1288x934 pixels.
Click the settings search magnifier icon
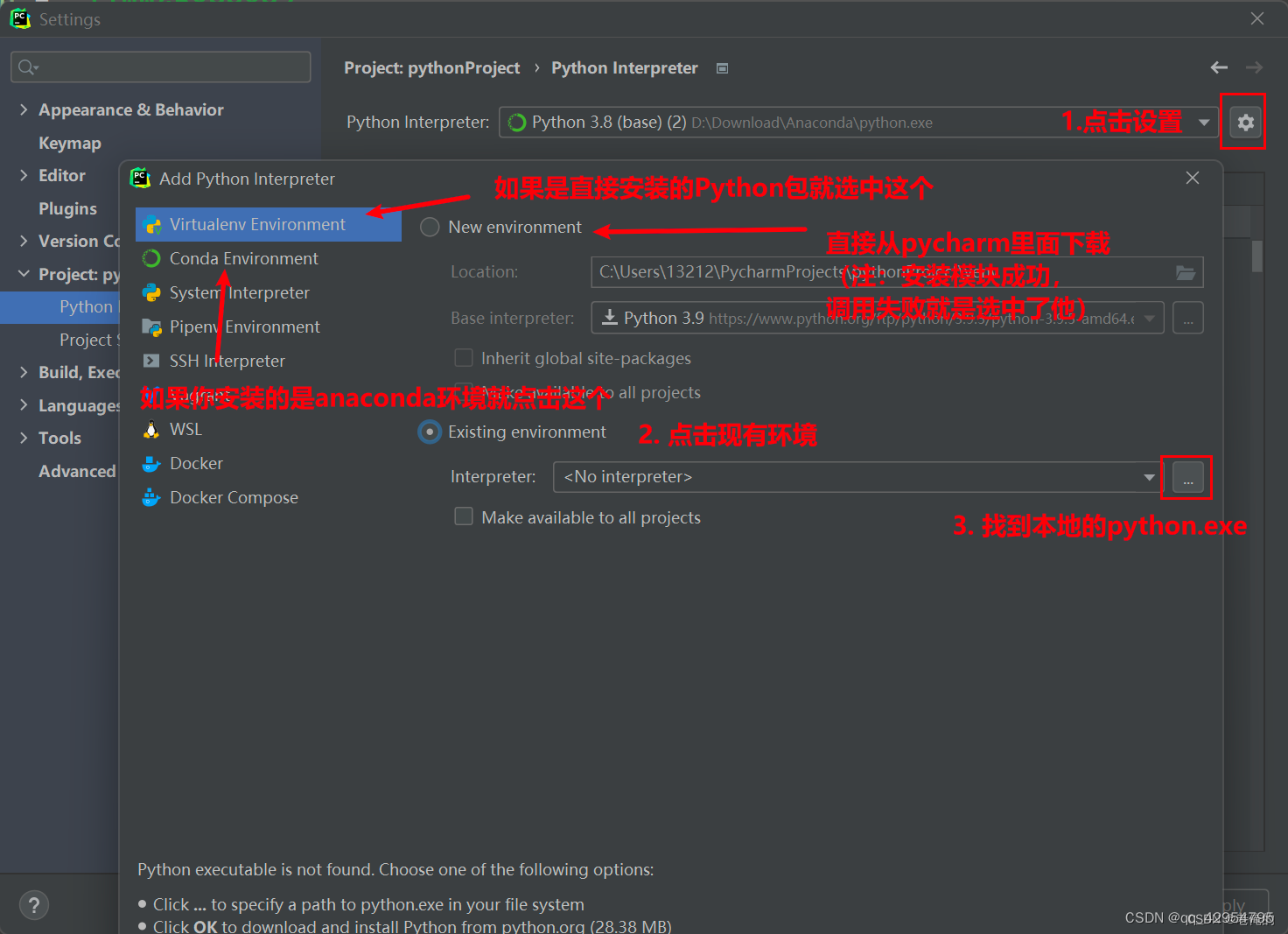pyautogui.click(x=27, y=67)
